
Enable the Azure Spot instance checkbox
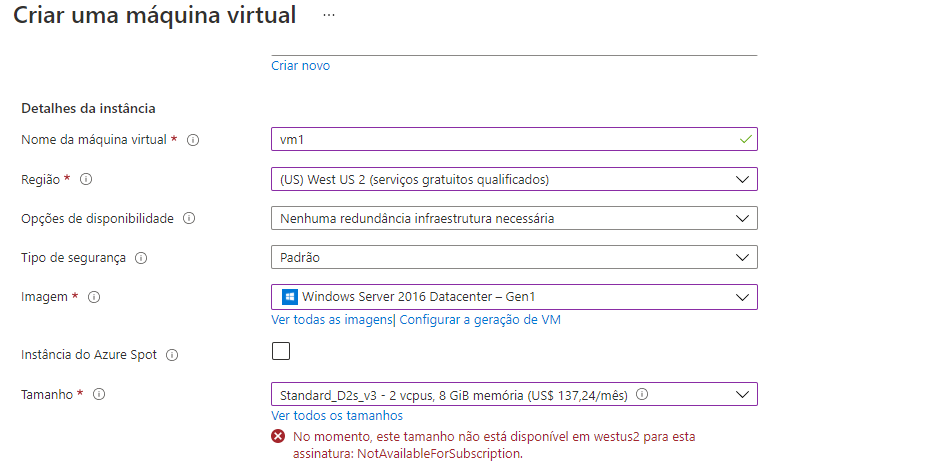[281, 351]
